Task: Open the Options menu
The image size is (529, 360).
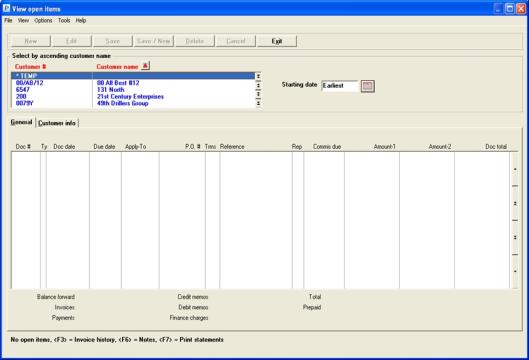Action: click(x=43, y=21)
